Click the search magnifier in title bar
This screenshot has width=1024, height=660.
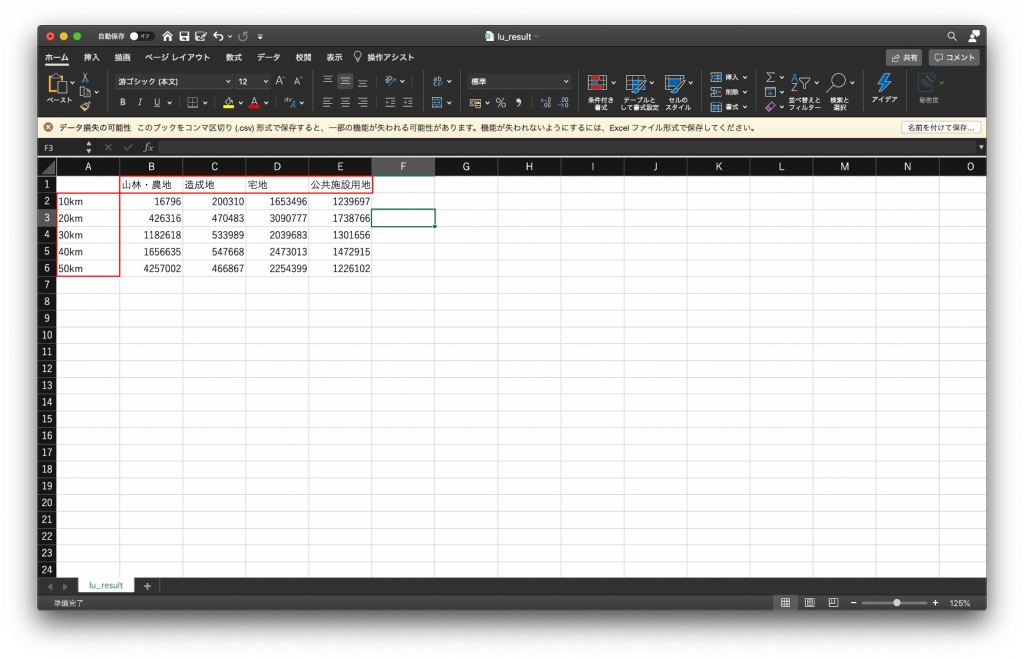coord(952,37)
